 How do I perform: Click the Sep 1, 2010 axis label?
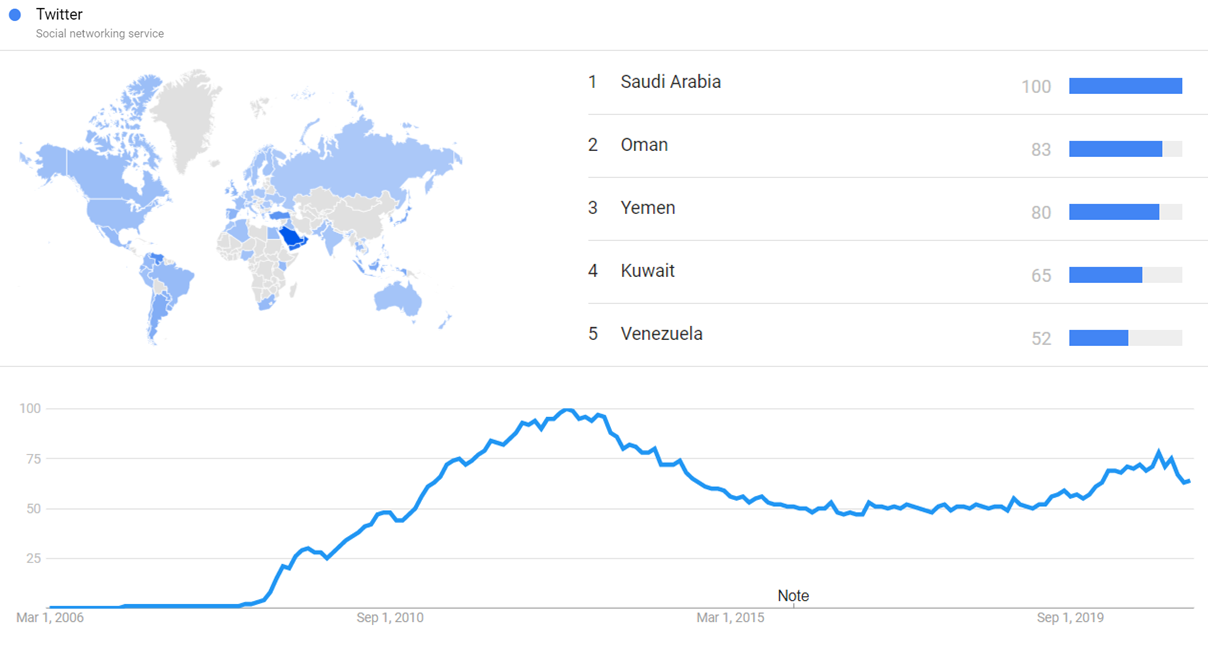click(390, 618)
